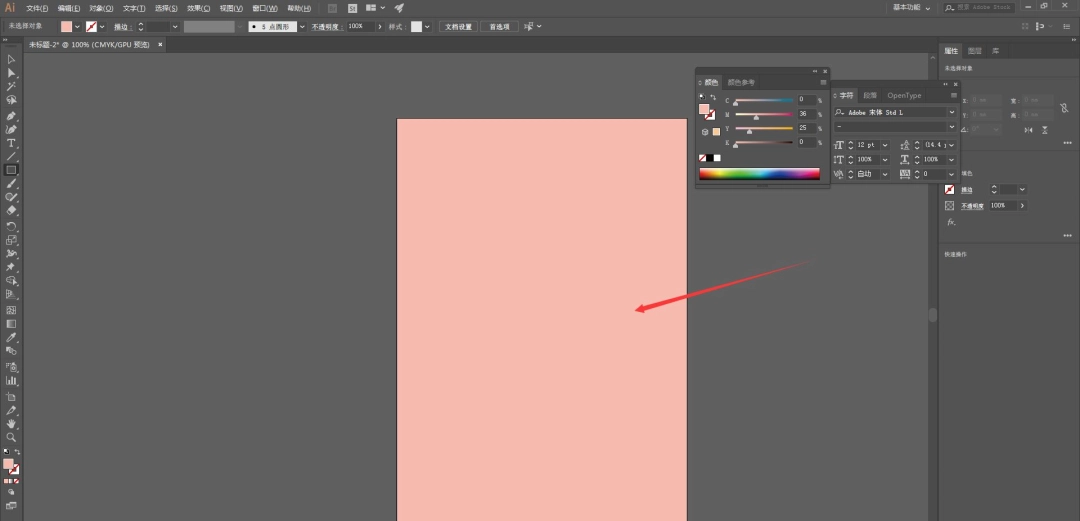This screenshot has width=1080, height=521.
Task: Open the leading 14.4 dropdown
Action: [x=952, y=145]
